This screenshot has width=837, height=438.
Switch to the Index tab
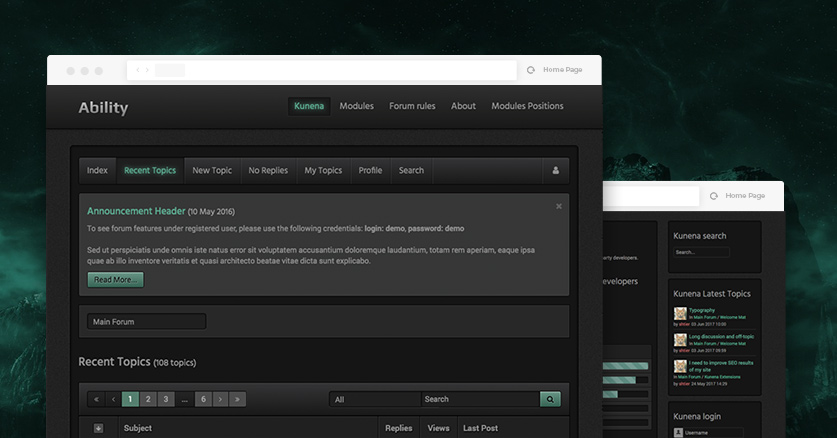click(x=97, y=170)
